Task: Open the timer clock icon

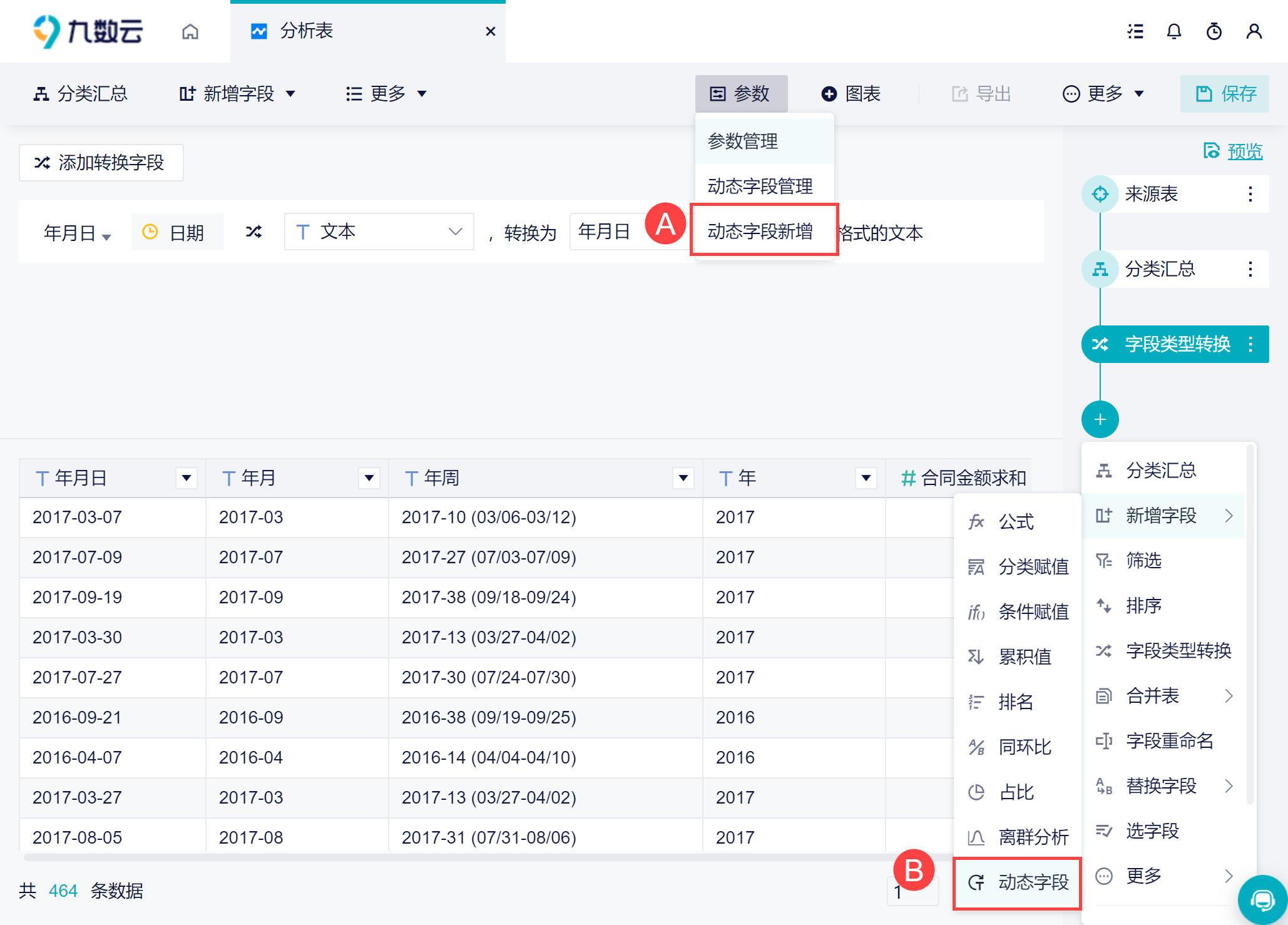Action: point(1214,31)
